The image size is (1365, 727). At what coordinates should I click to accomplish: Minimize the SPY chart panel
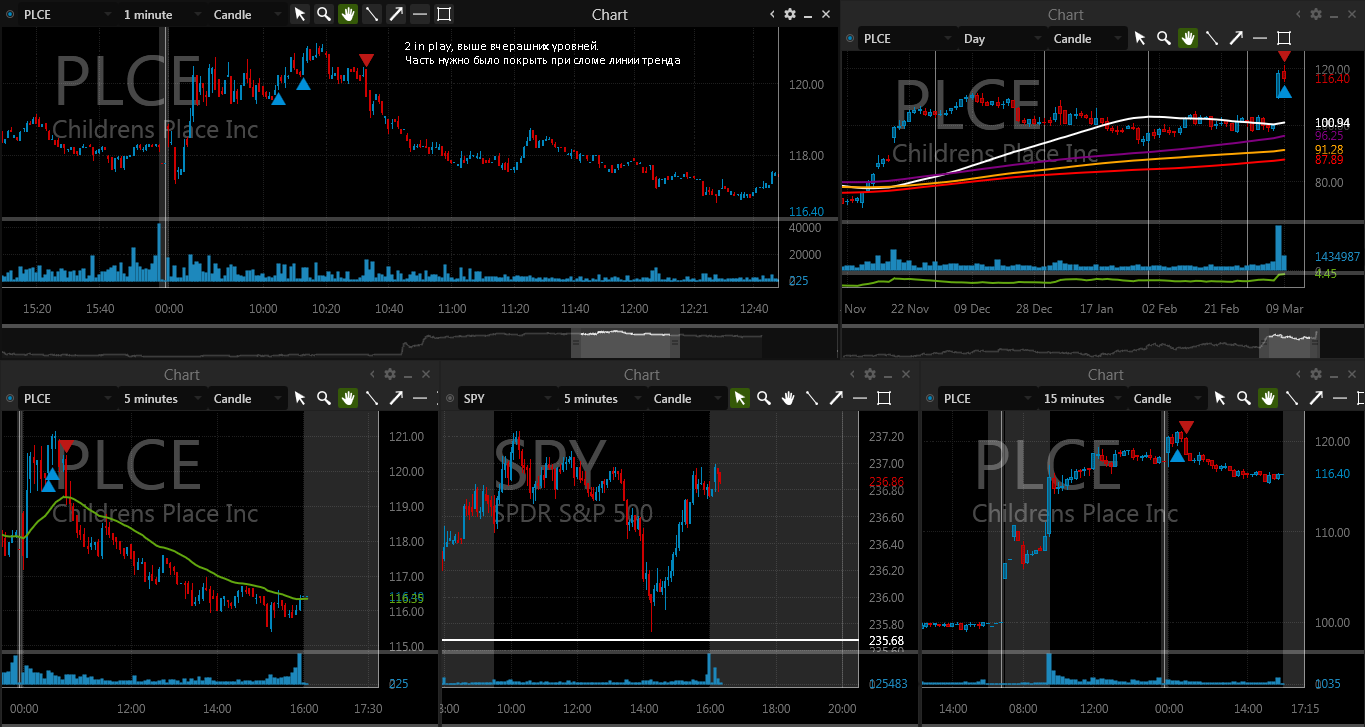click(x=888, y=374)
